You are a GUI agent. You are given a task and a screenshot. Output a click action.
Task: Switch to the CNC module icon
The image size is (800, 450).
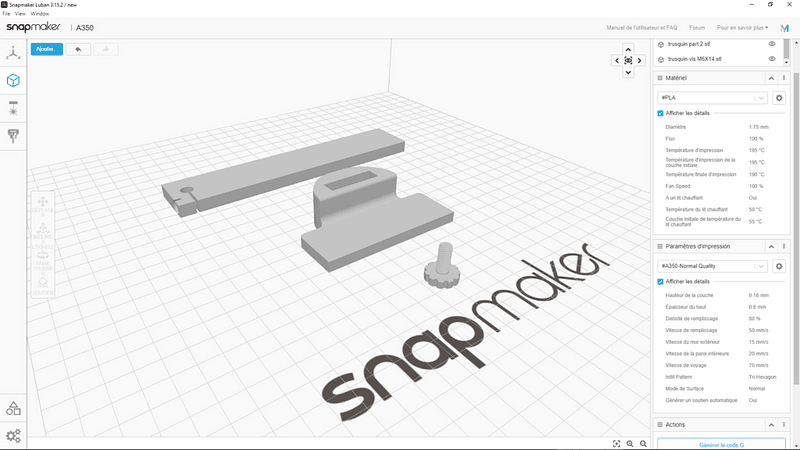tap(13, 136)
